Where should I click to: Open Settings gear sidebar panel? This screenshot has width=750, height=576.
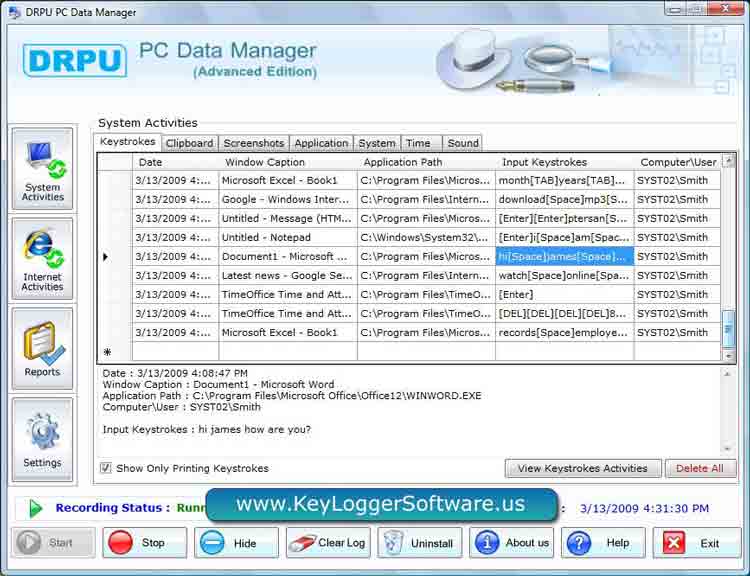pos(43,439)
